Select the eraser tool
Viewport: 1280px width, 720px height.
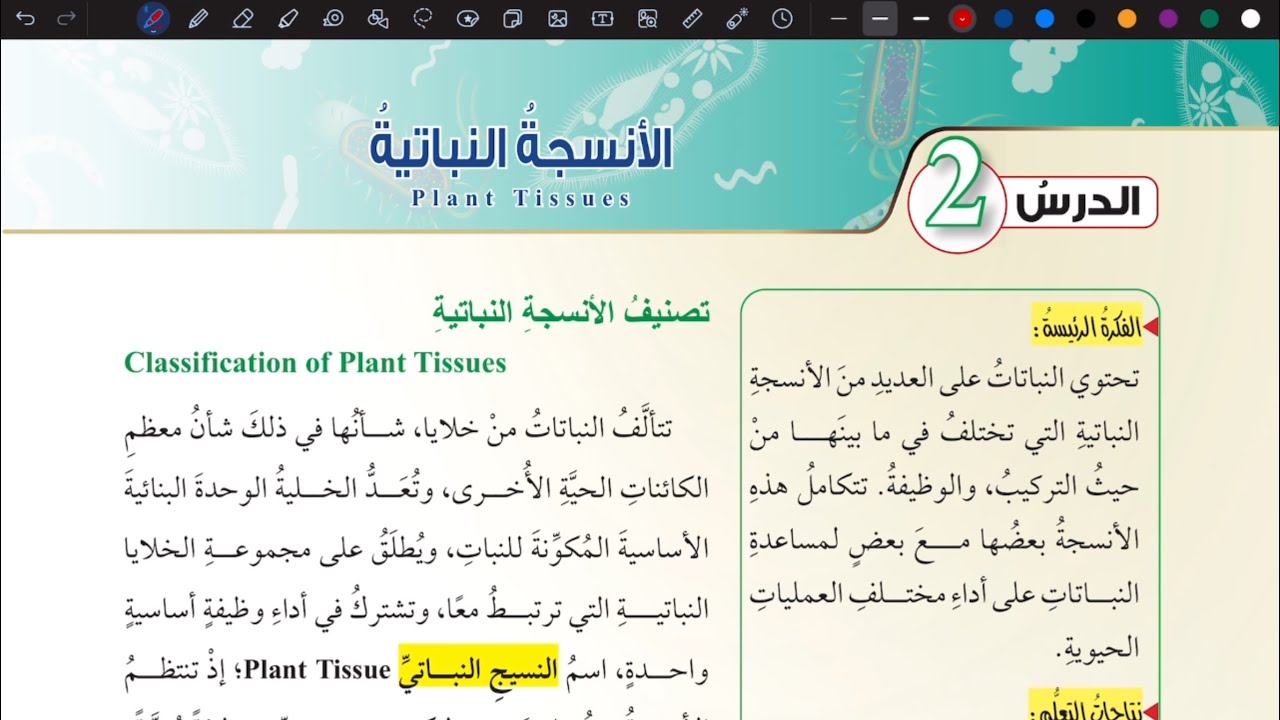(x=242, y=18)
